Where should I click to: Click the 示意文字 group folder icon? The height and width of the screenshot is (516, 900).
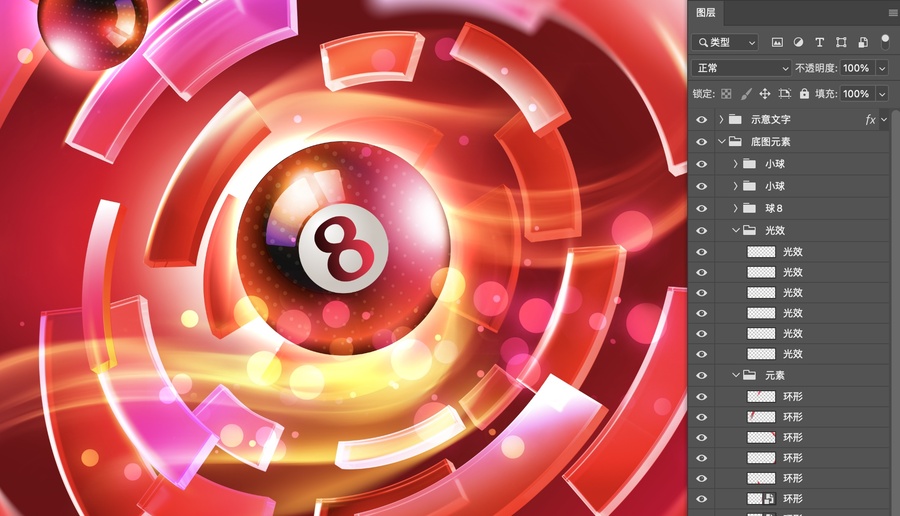(735, 119)
